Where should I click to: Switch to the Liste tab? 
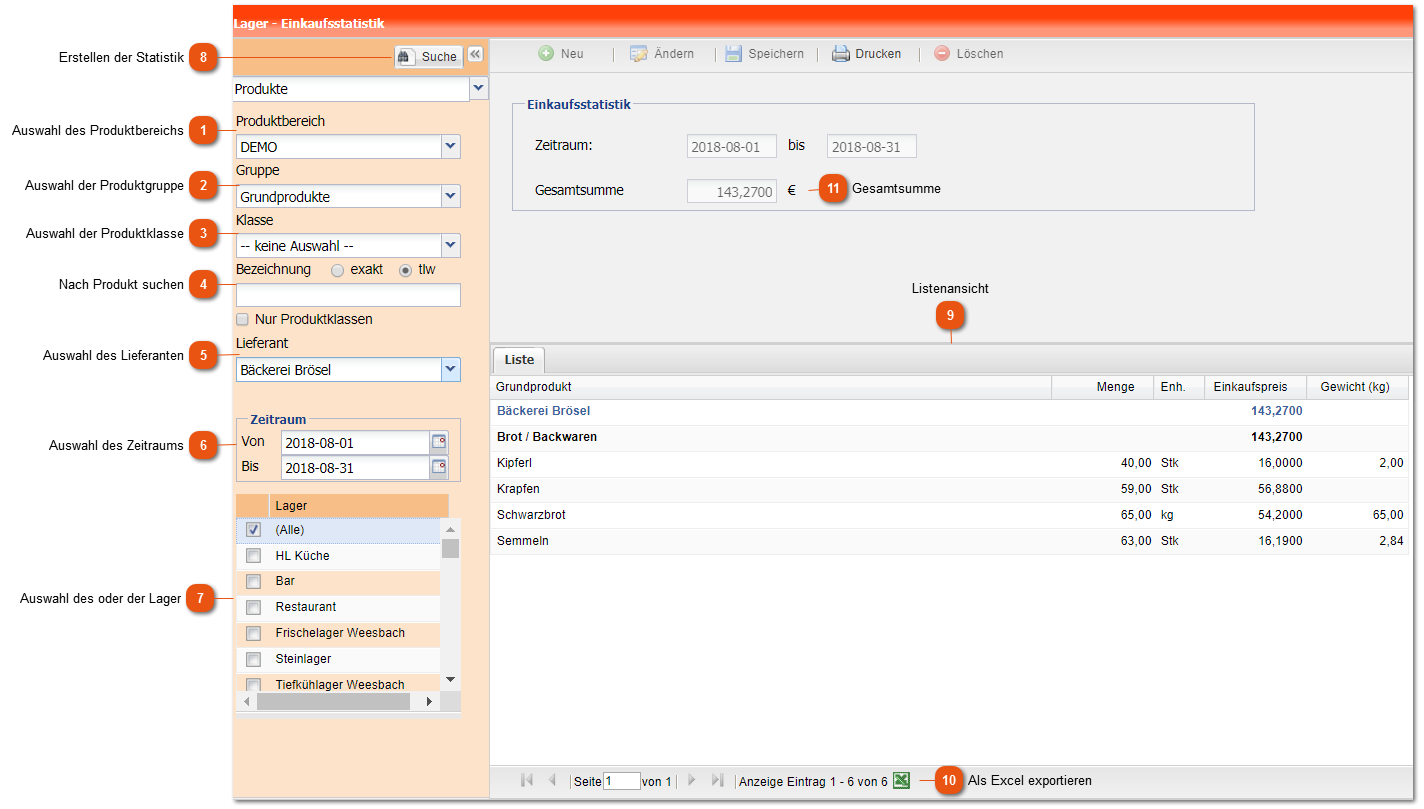(x=519, y=360)
